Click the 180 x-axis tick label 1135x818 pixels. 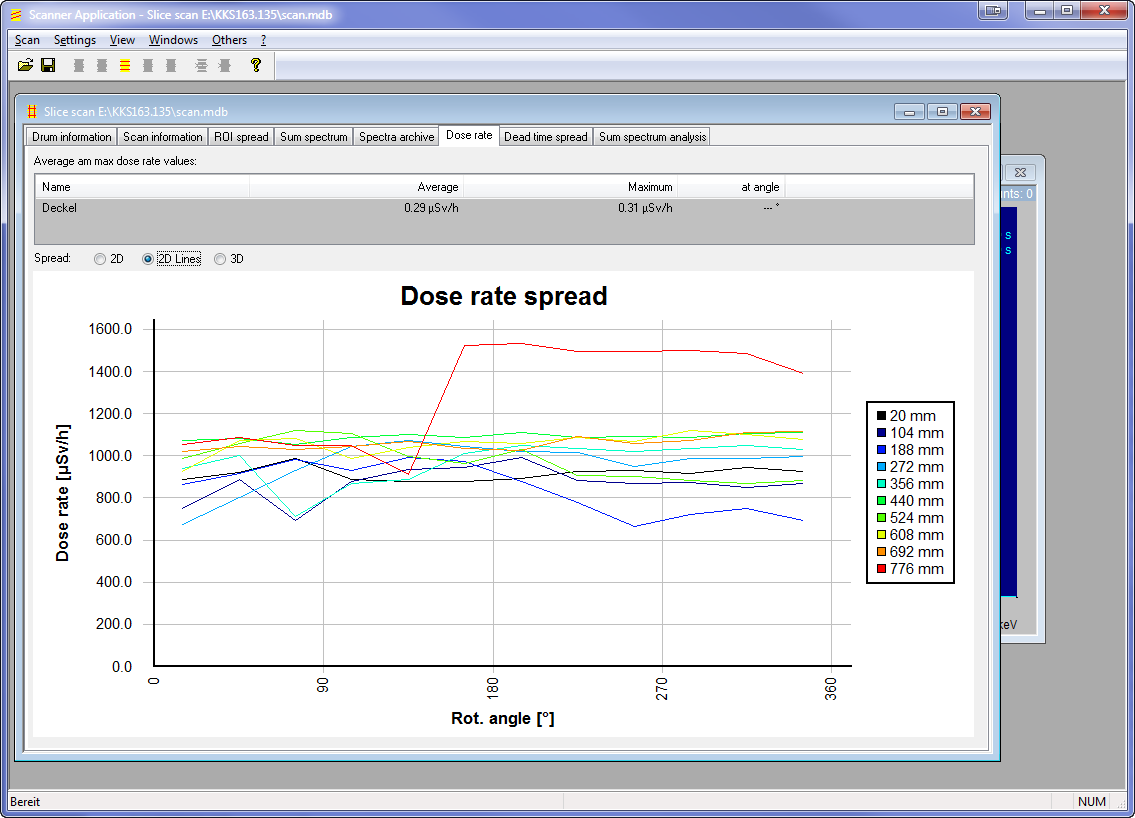(493, 686)
